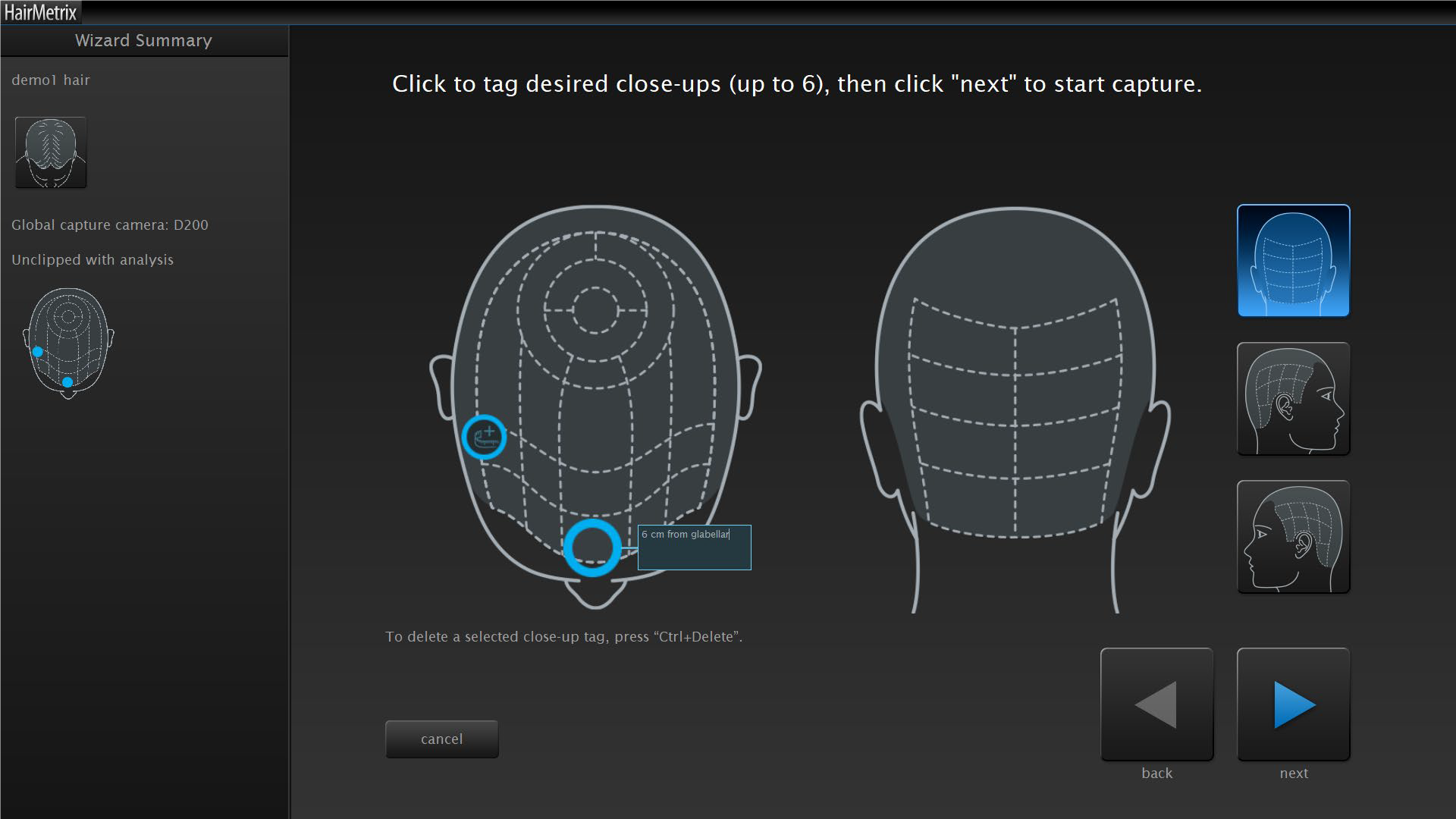Click the gray back arrow icon

(1156, 704)
